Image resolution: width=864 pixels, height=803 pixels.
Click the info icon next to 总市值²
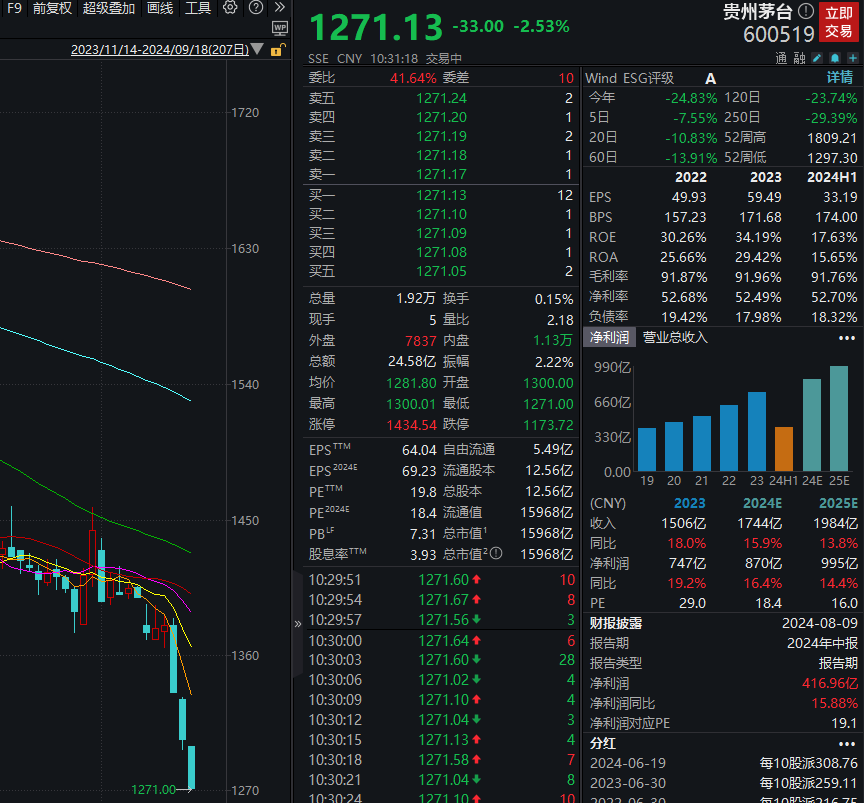[x=496, y=553]
